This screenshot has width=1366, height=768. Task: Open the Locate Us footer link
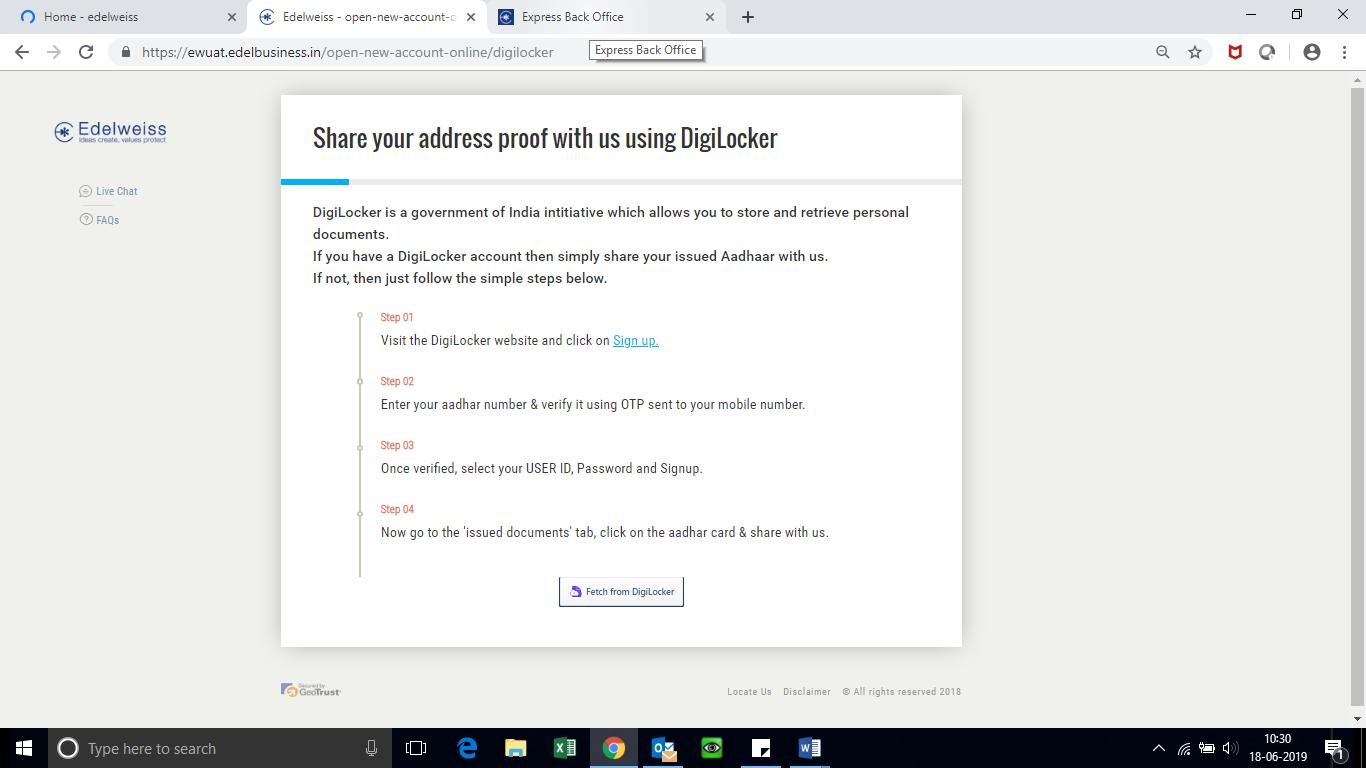pyautogui.click(x=749, y=692)
